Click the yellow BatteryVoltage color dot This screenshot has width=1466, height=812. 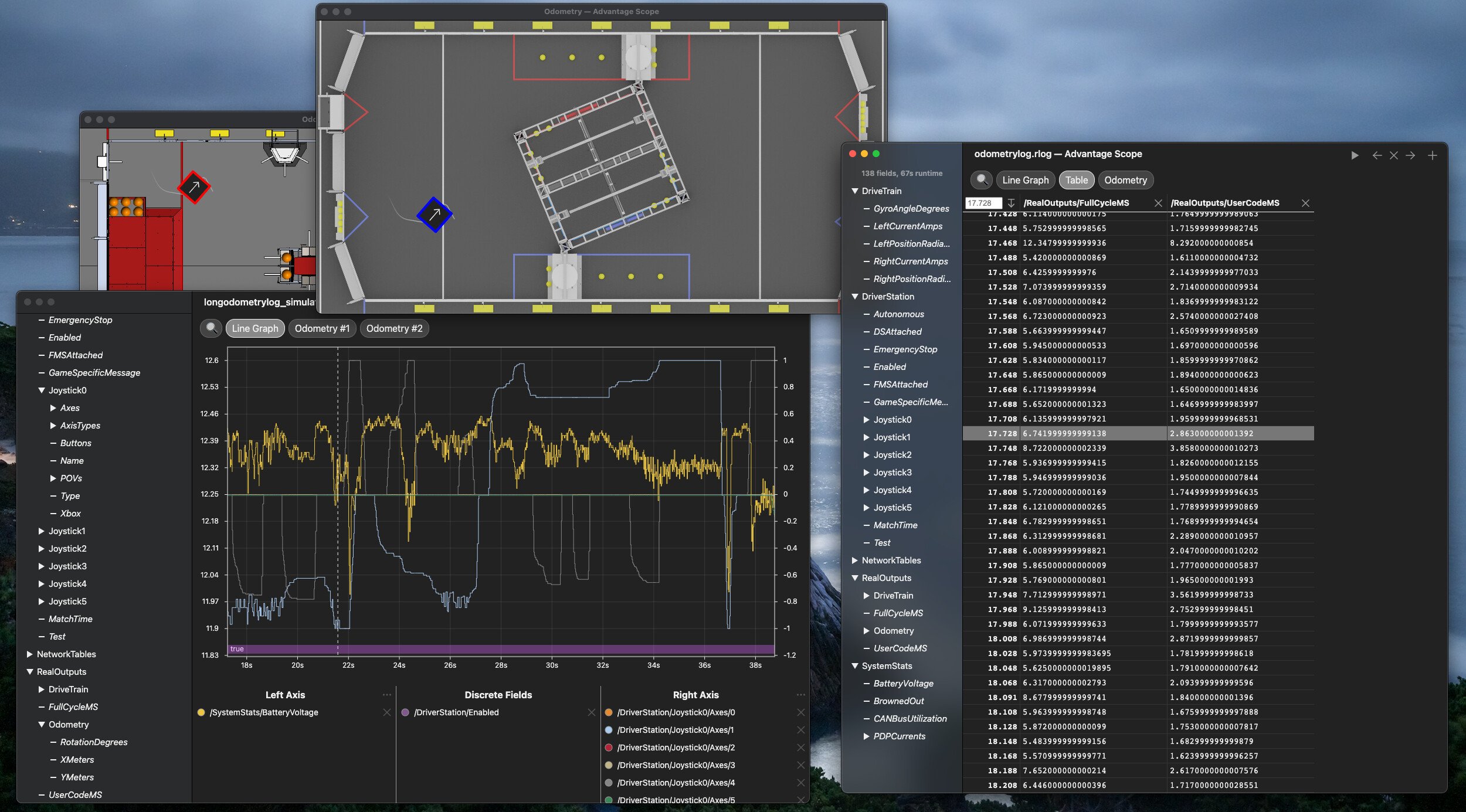pos(201,712)
